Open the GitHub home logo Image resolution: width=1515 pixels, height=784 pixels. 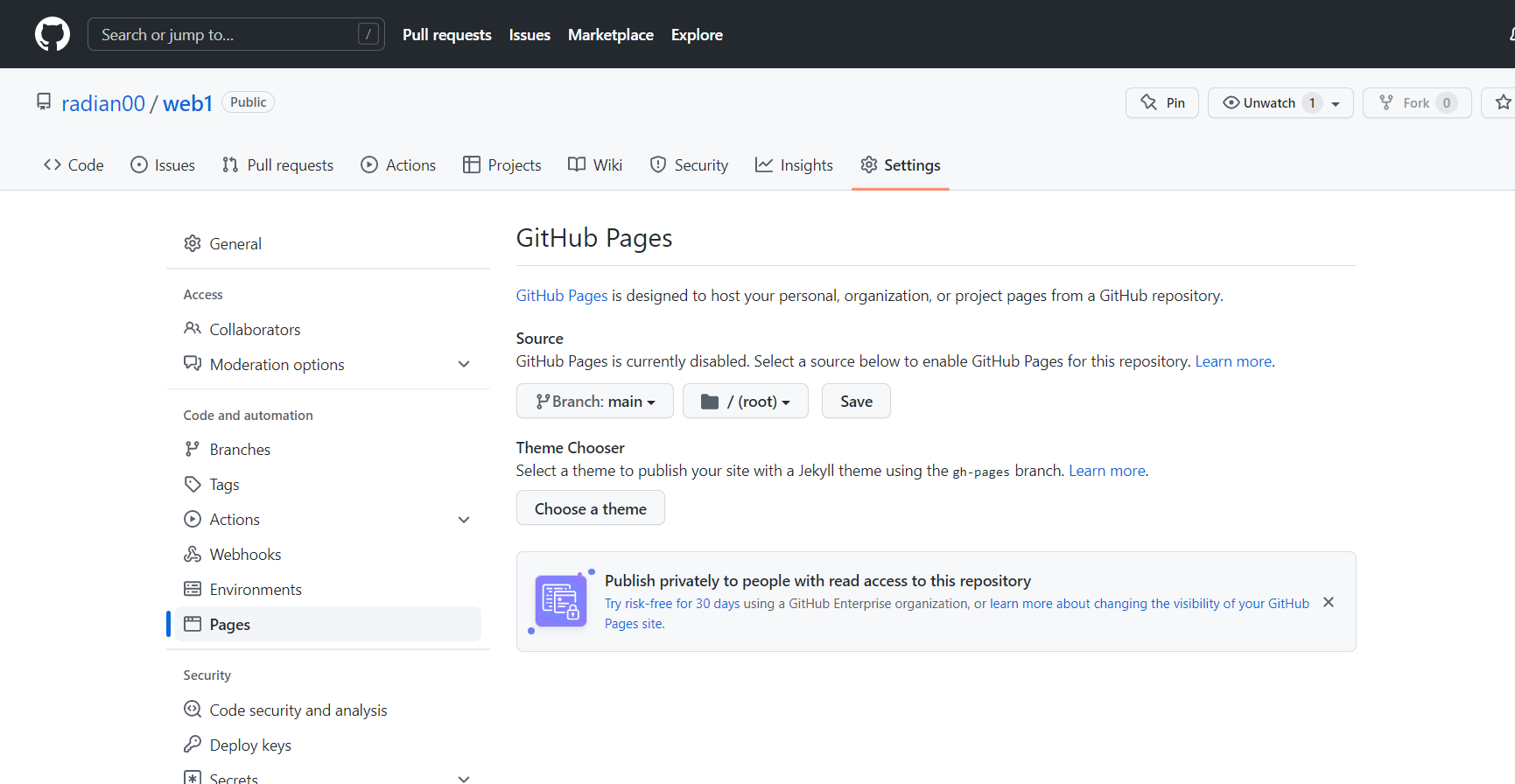[x=53, y=34]
